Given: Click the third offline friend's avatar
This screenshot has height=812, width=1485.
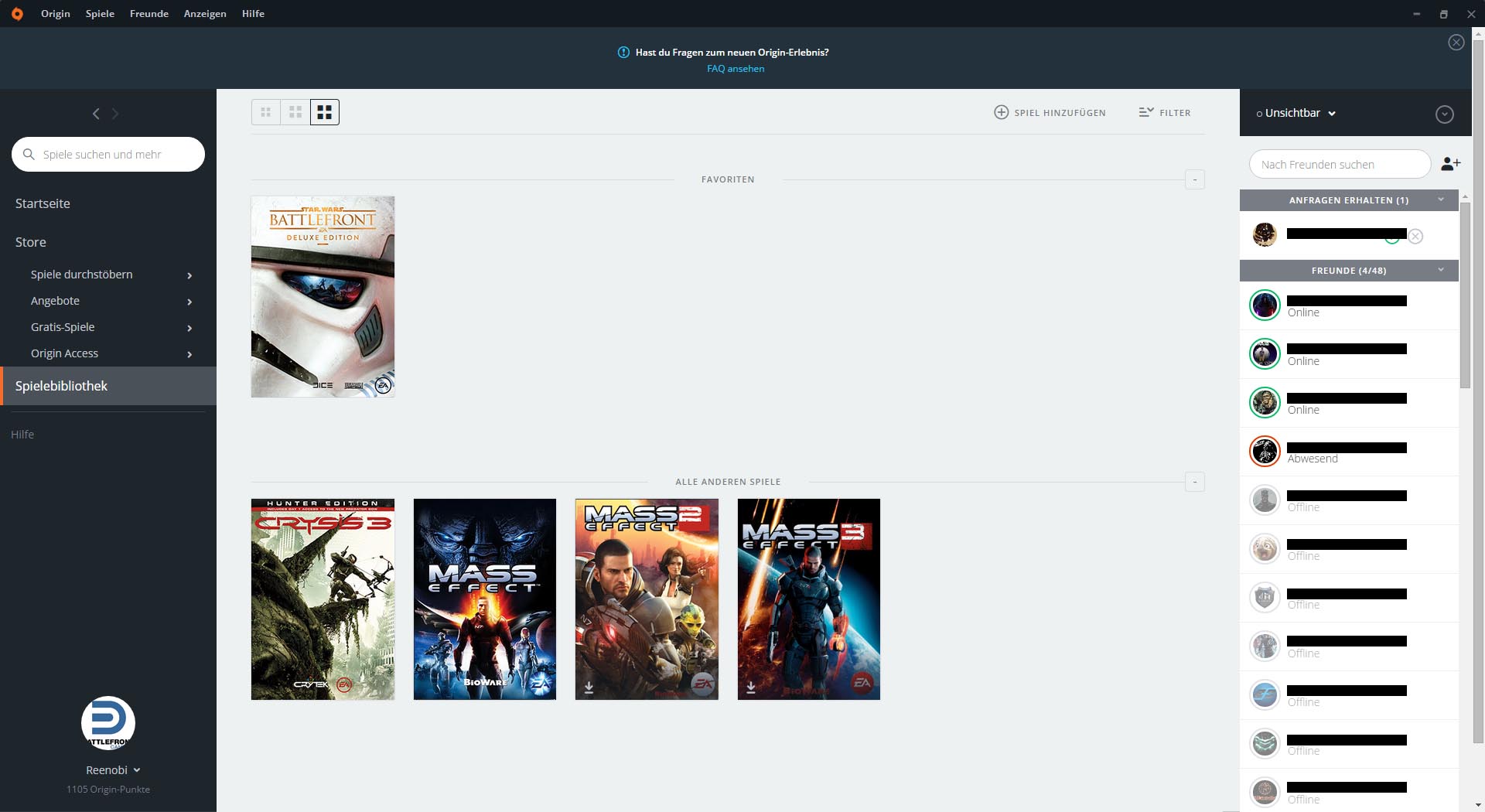Looking at the screenshot, I should point(1265,598).
